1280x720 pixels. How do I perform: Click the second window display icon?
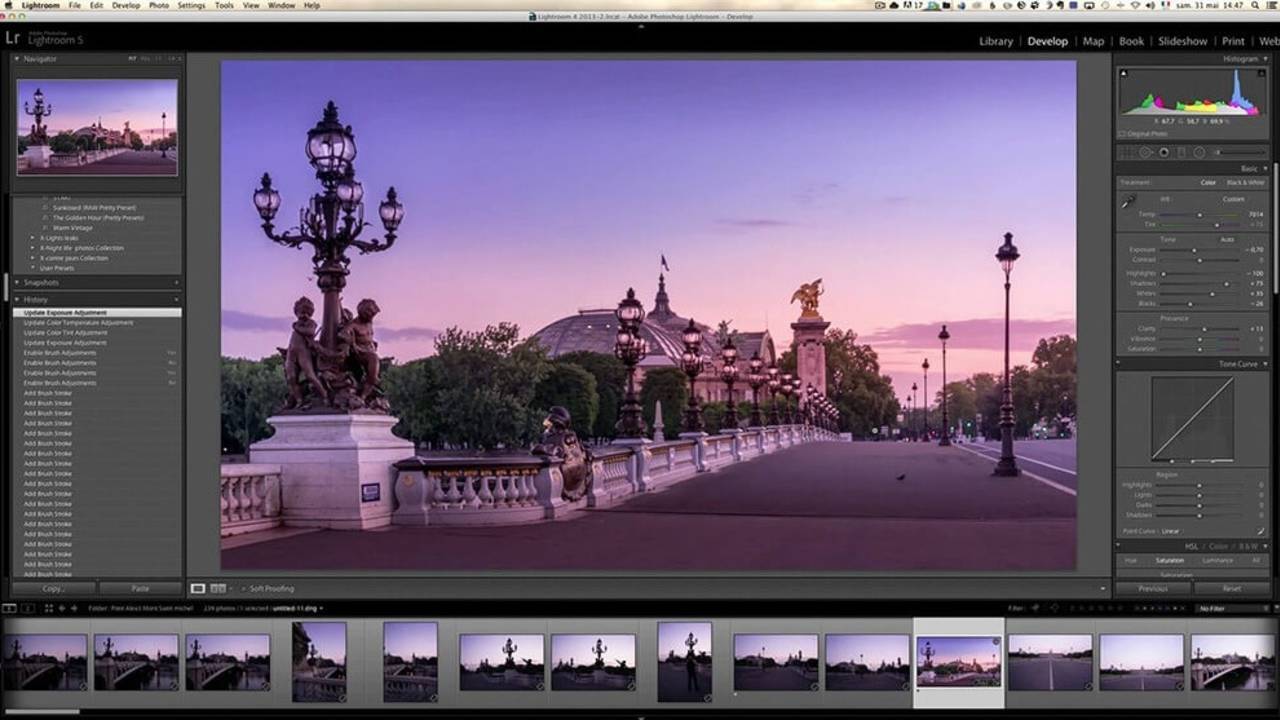pyautogui.click(x=27, y=608)
